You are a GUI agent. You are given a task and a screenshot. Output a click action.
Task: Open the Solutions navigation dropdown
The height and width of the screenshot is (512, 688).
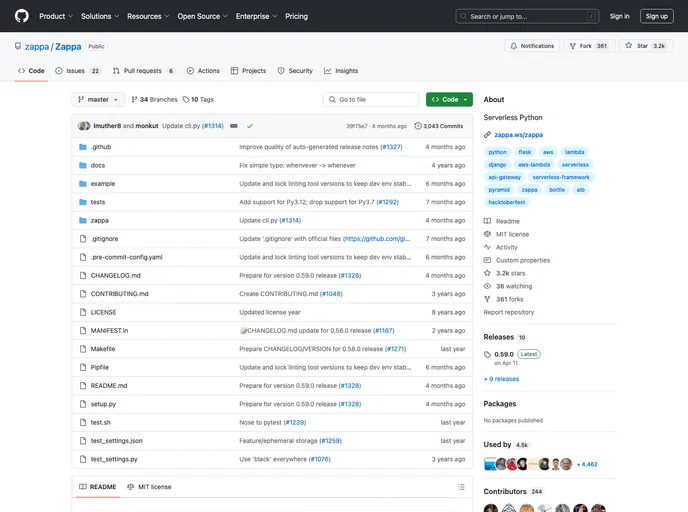pyautogui.click(x=99, y=16)
